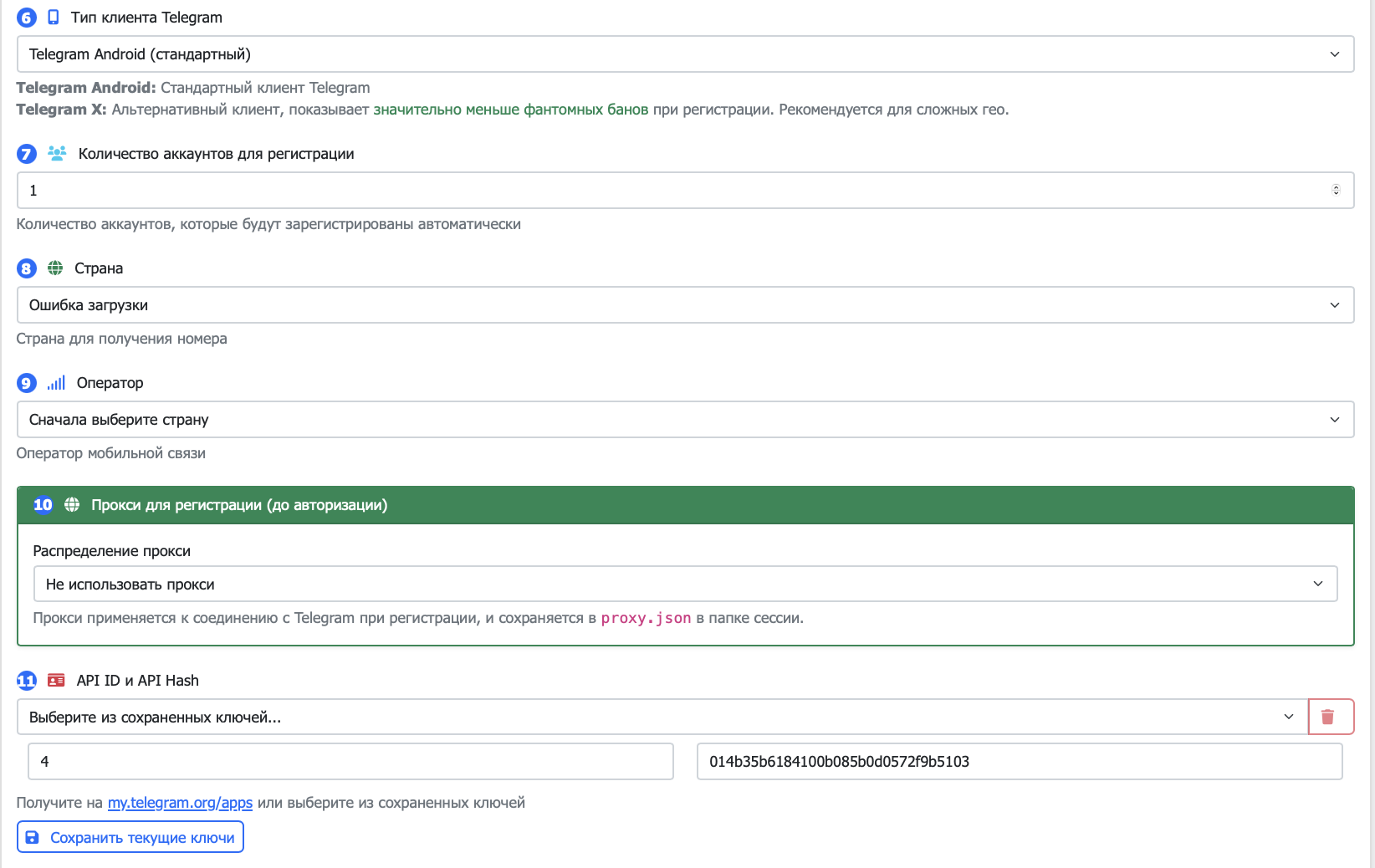Click the numbered badge '6' for Telegram client type
1375x868 pixels.
click(x=25, y=16)
